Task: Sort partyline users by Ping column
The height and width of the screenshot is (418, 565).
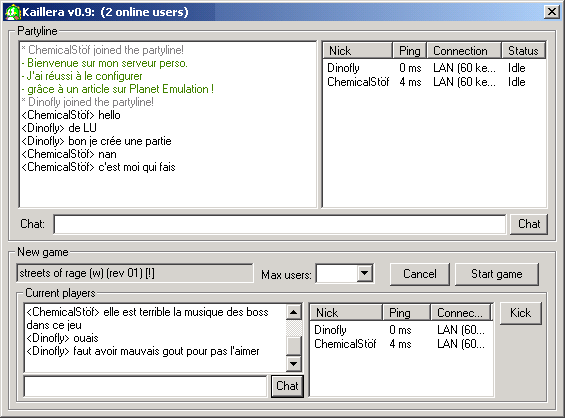Action: [x=410, y=51]
